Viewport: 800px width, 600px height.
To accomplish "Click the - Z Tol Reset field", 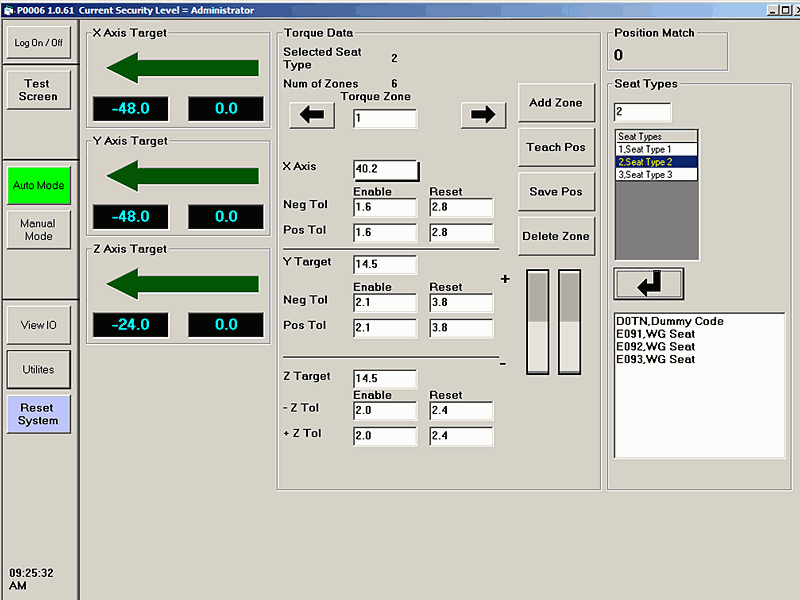I will coord(461,411).
